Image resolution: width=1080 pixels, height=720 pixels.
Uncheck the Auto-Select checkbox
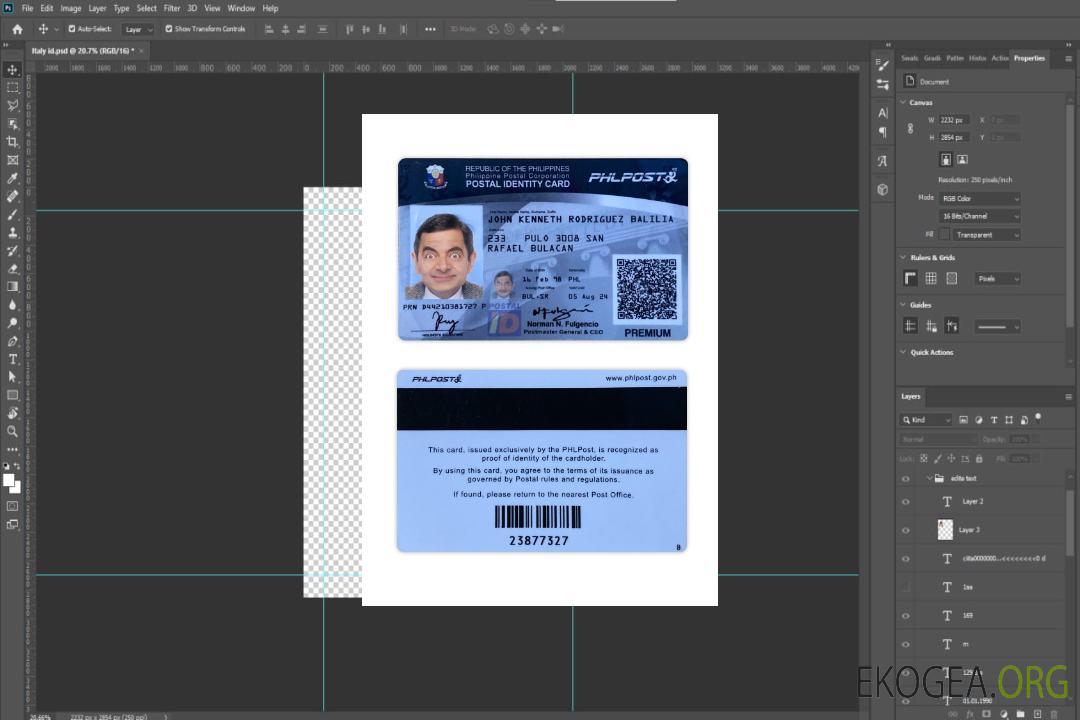(70, 29)
